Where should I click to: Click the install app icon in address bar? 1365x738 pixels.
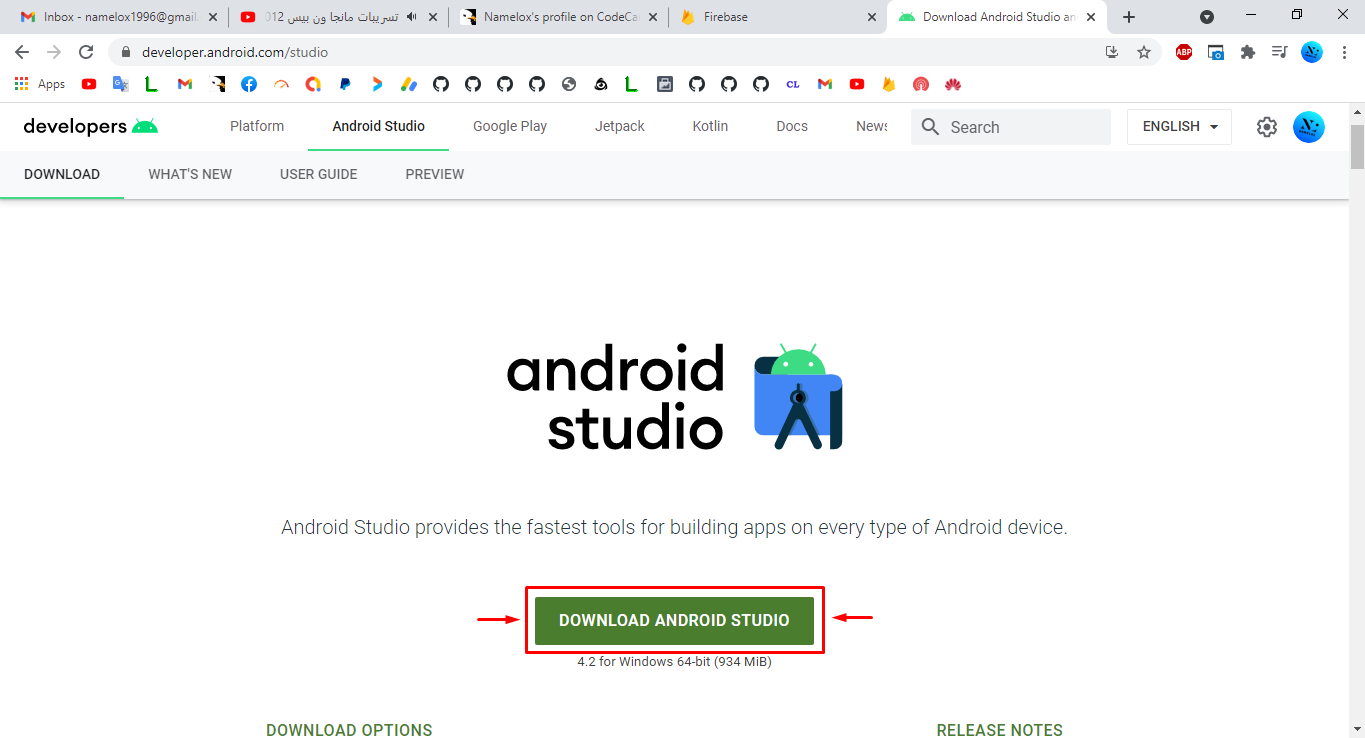point(1112,52)
